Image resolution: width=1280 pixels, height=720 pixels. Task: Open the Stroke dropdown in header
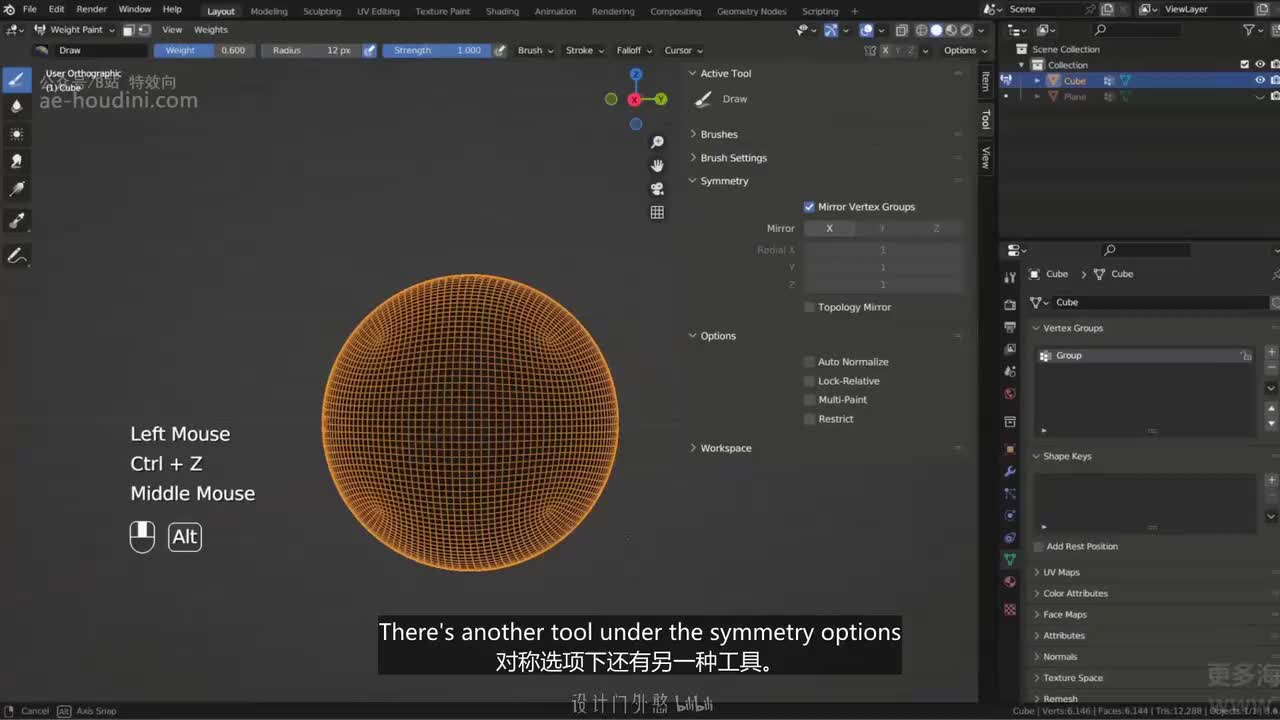pyautogui.click(x=585, y=50)
